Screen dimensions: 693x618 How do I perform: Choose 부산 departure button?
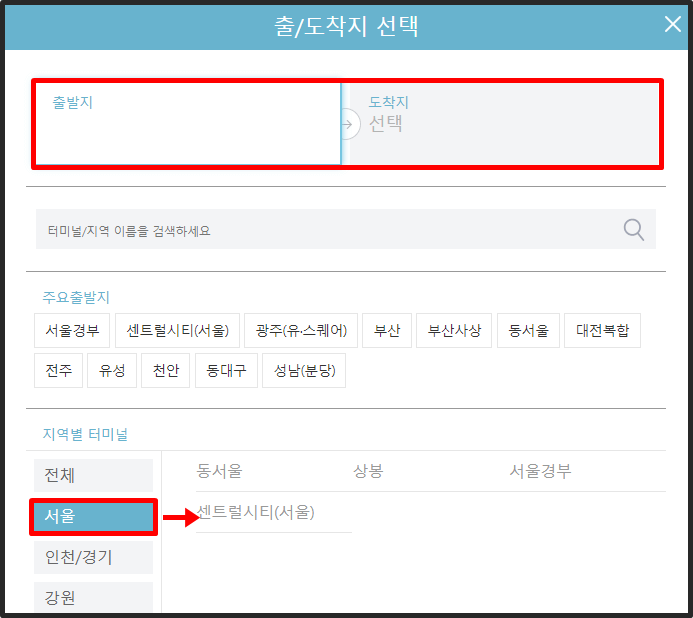[x=387, y=331]
